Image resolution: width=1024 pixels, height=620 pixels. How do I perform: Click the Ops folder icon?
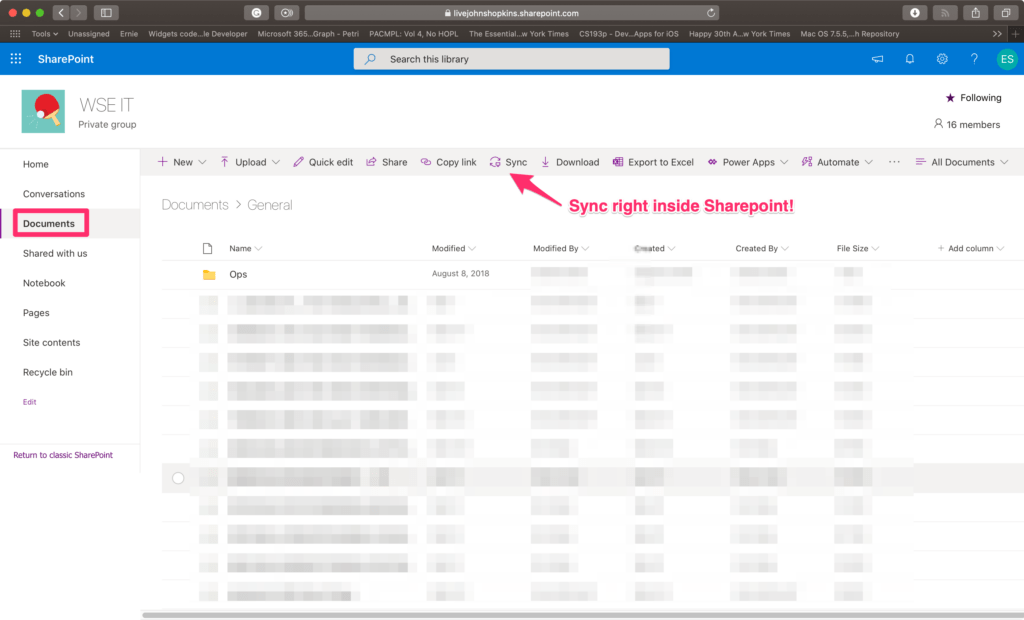[209, 274]
